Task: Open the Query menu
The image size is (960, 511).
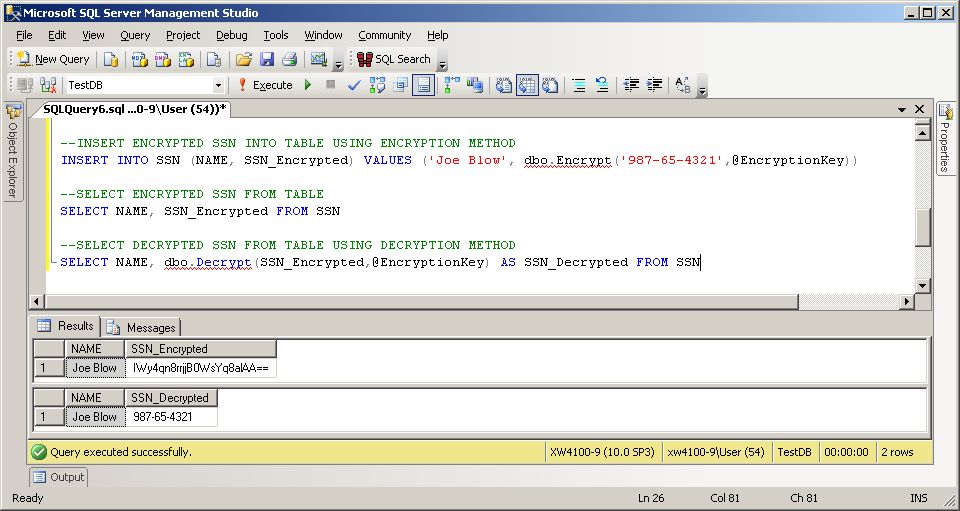Action: (135, 35)
